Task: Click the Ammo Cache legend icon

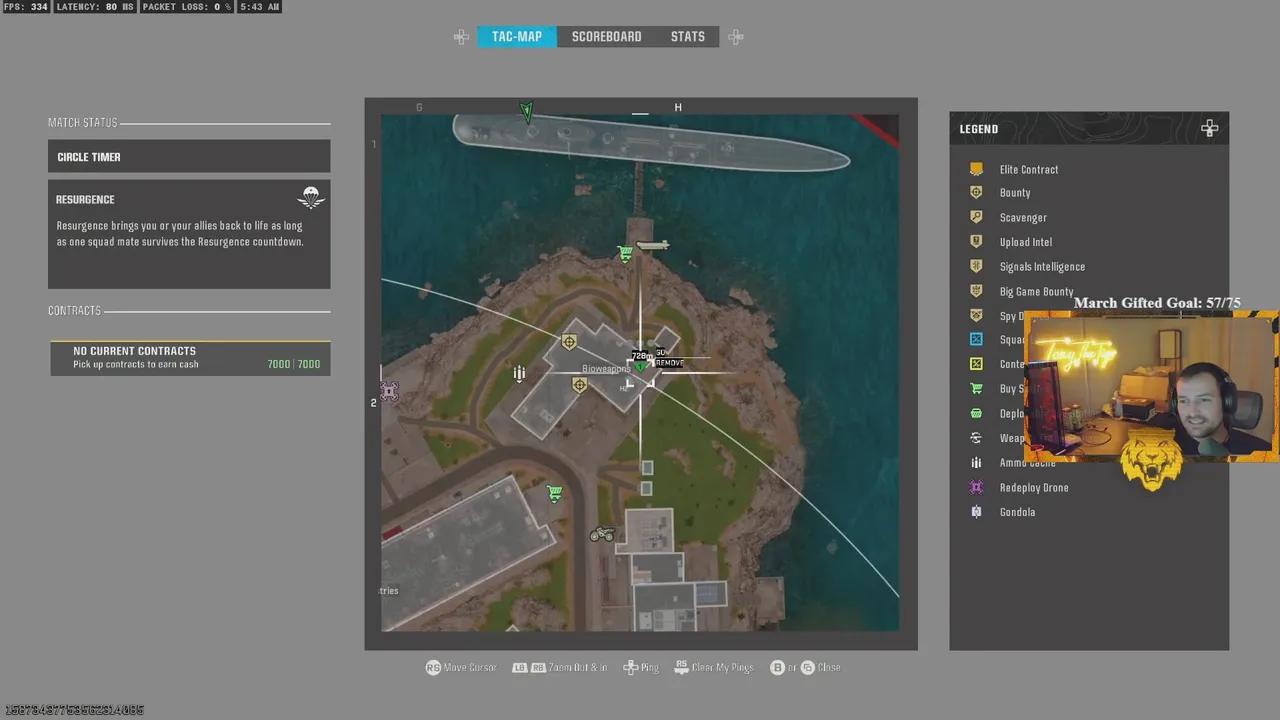Action: tap(976, 463)
